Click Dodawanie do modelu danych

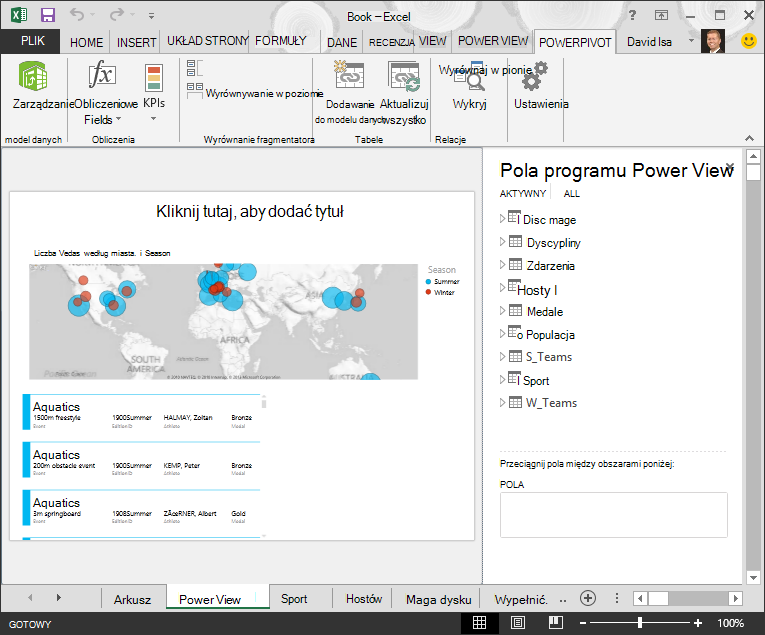349,93
